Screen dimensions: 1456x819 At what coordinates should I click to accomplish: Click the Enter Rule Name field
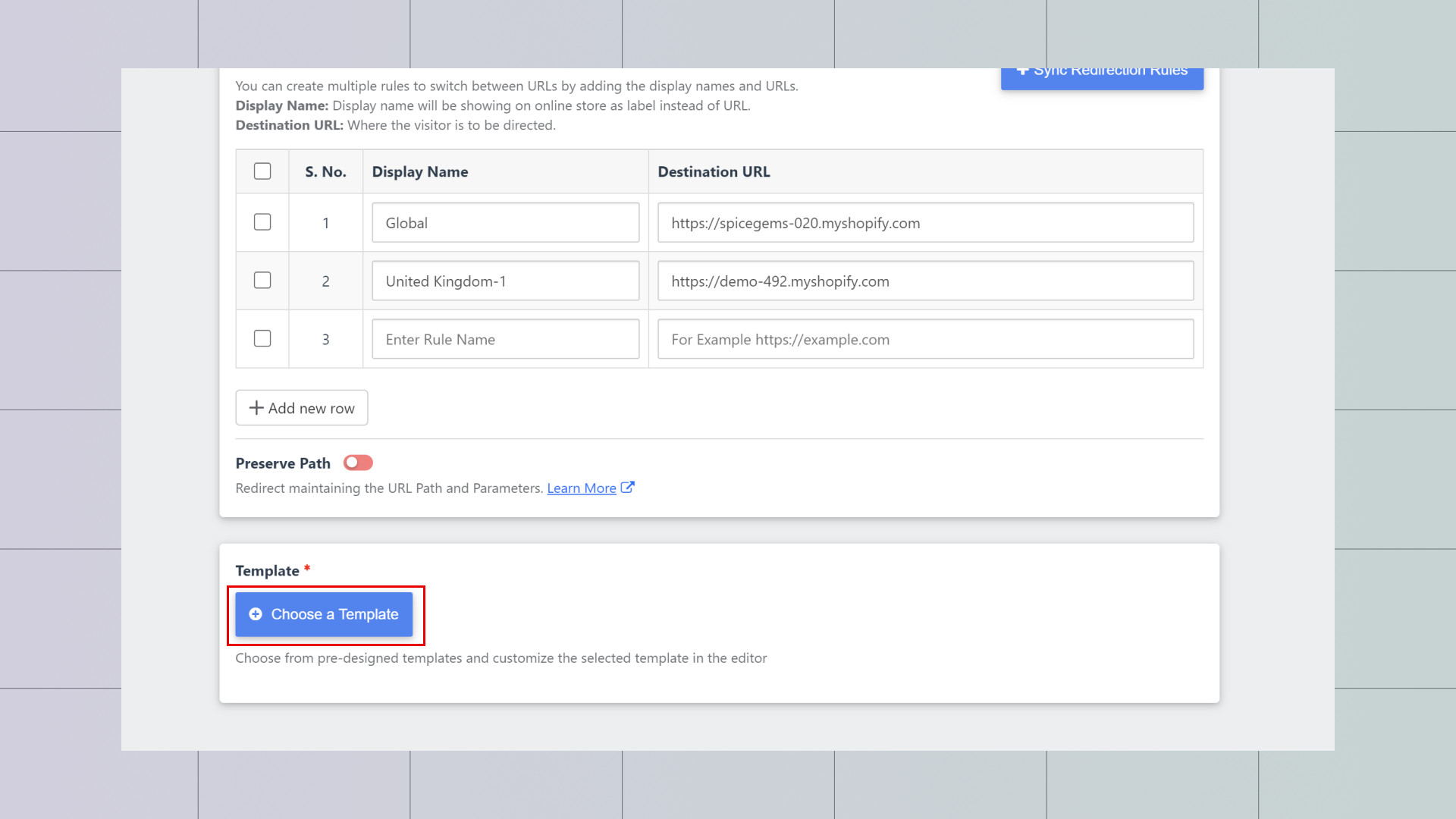pos(506,340)
